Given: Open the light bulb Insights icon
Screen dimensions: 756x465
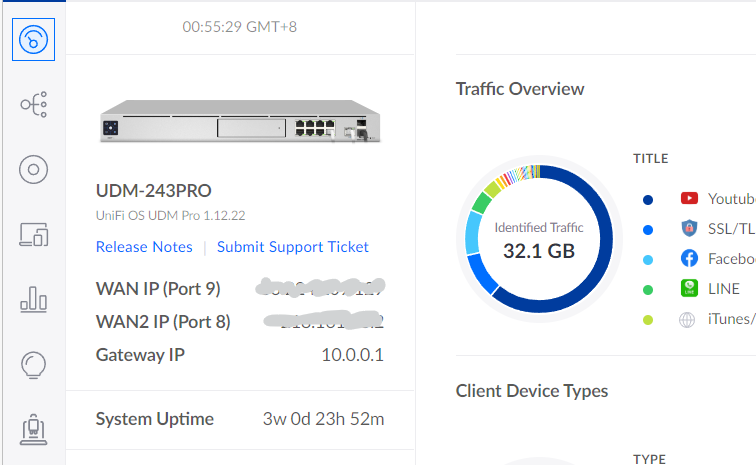Looking at the screenshot, I should [x=33, y=365].
